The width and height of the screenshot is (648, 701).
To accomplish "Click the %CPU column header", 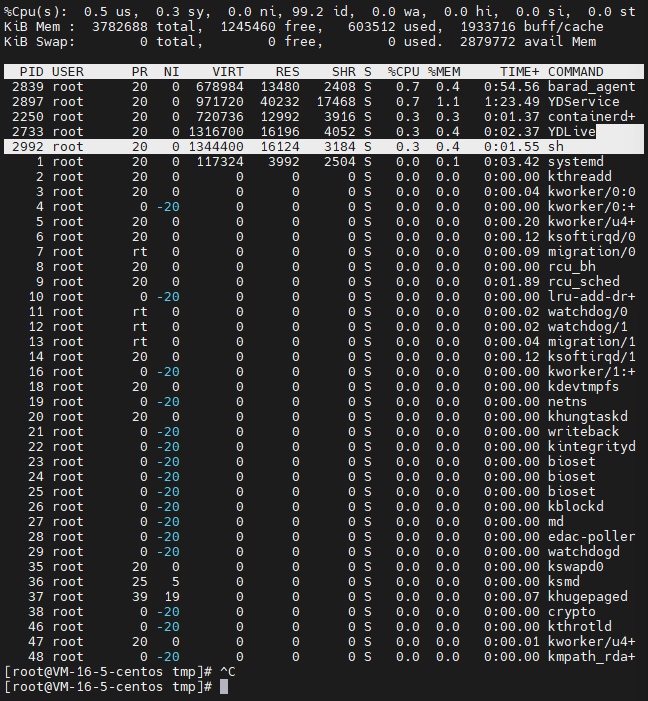I will (403, 72).
